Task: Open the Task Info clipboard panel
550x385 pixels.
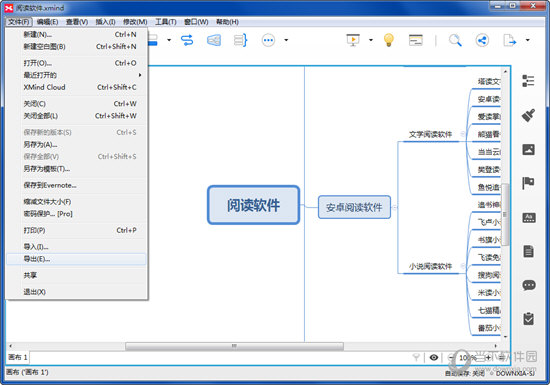Action: click(x=529, y=318)
